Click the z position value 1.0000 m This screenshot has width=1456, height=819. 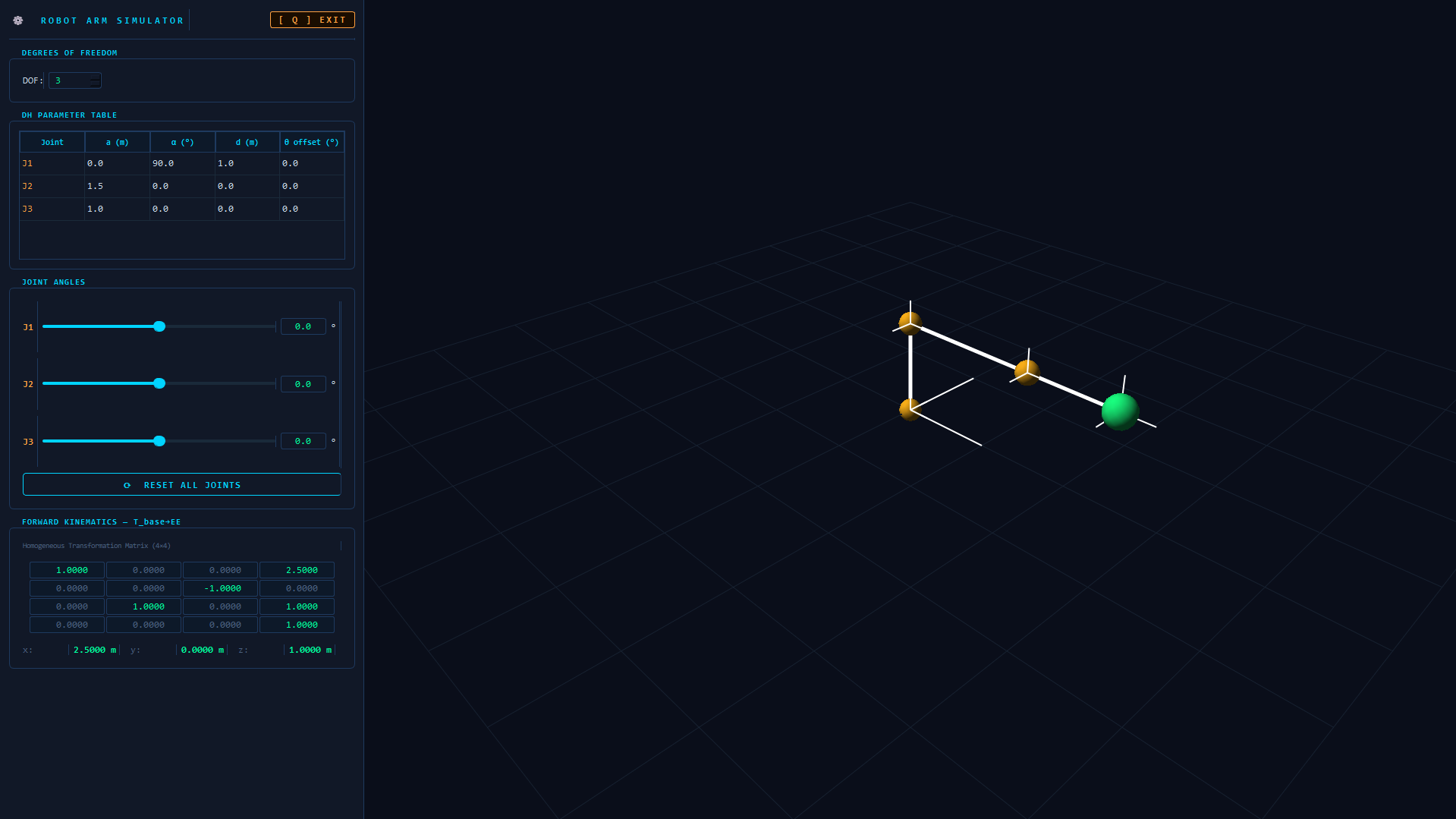tap(310, 650)
